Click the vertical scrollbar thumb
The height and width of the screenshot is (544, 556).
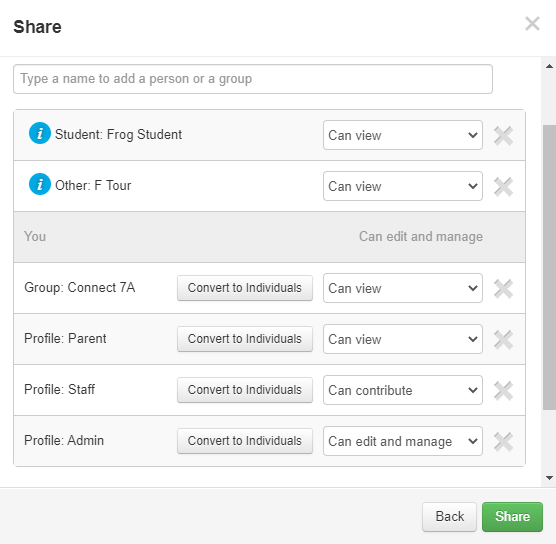tap(549, 267)
